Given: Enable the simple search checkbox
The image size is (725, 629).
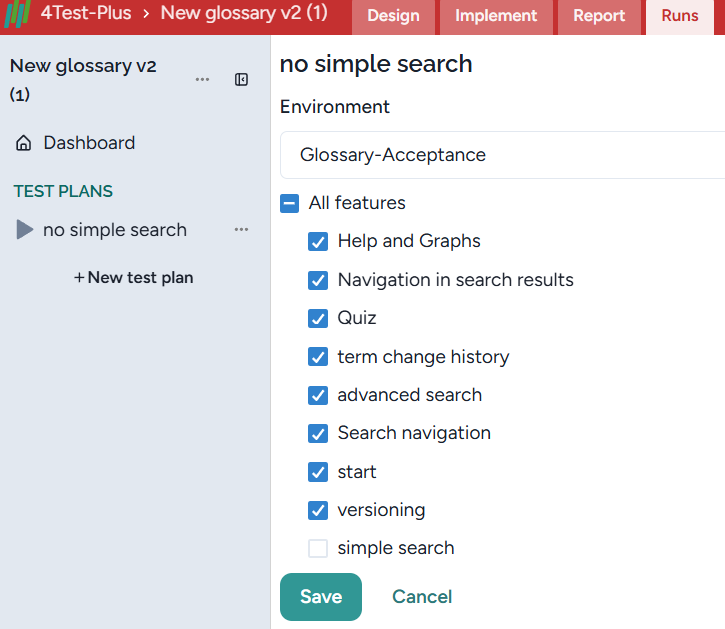Looking at the screenshot, I should (x=318, y=548).
